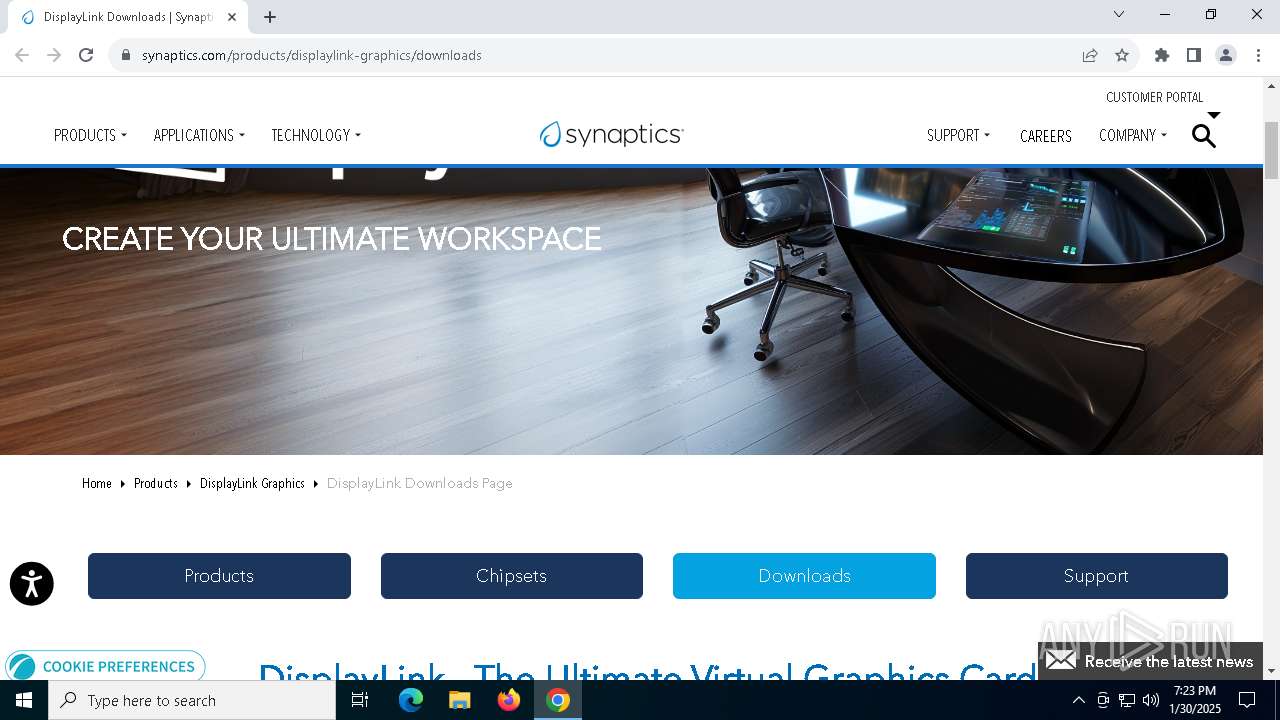Click the browser forward arrow
The width and height of the screenshot is (1280, 720).
54,55
